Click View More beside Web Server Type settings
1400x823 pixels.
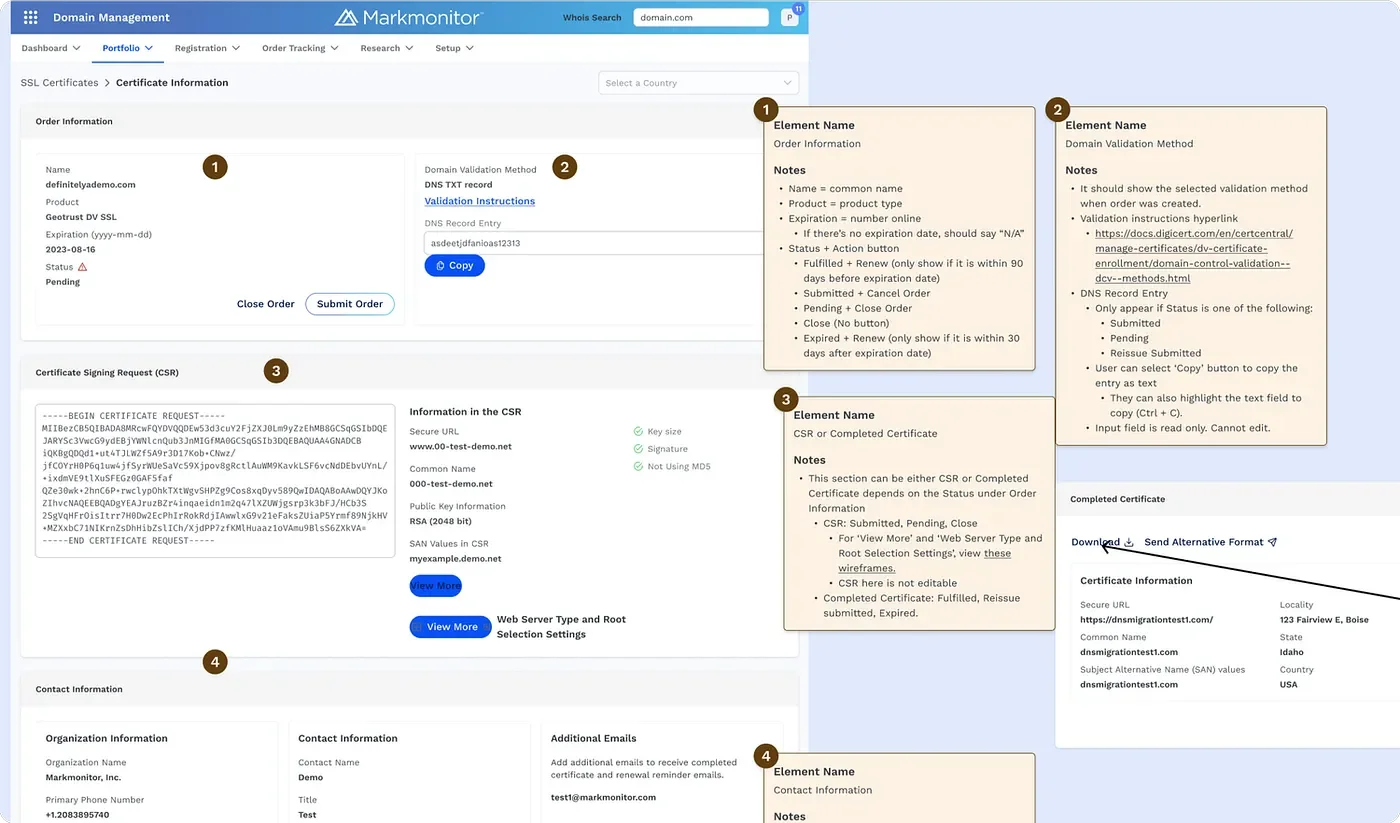tap(450, 627)
